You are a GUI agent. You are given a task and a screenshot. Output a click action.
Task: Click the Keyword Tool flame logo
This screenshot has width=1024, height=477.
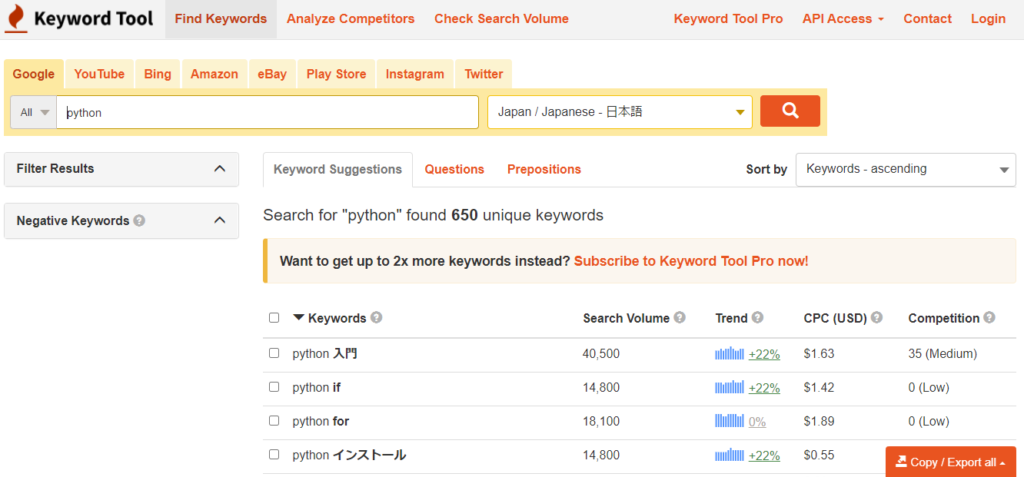tap(16, 19)
